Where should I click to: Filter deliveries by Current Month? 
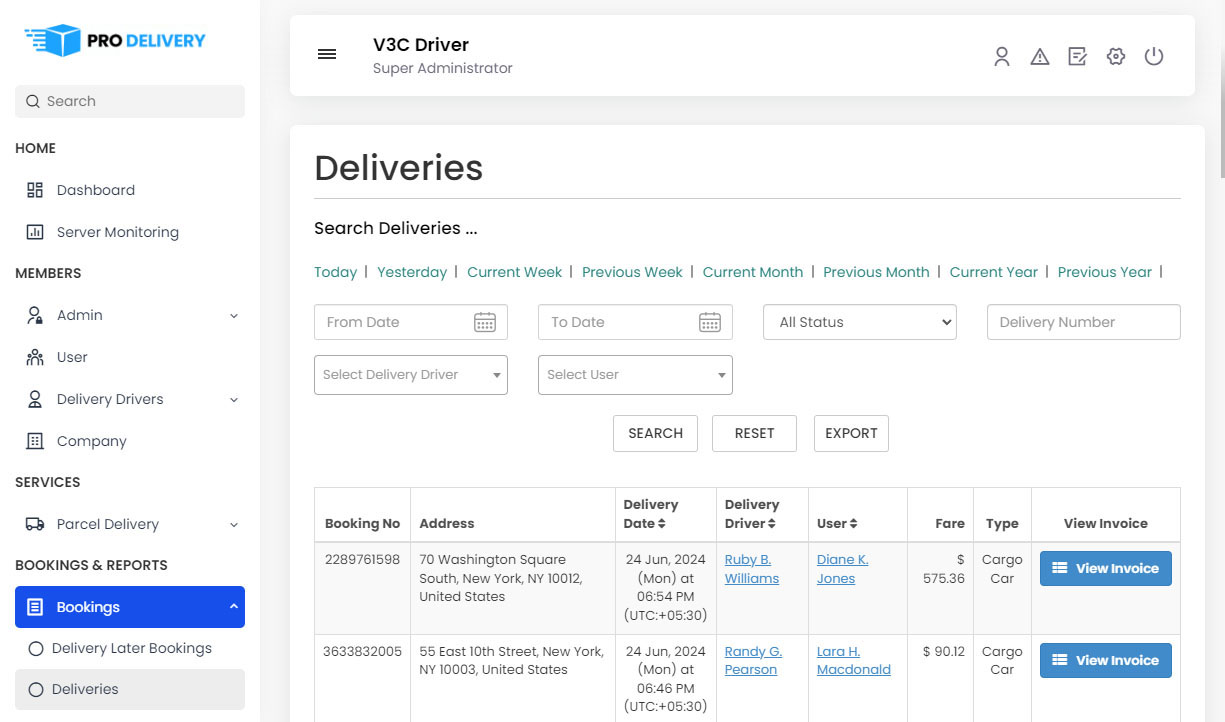coord(753,272)
